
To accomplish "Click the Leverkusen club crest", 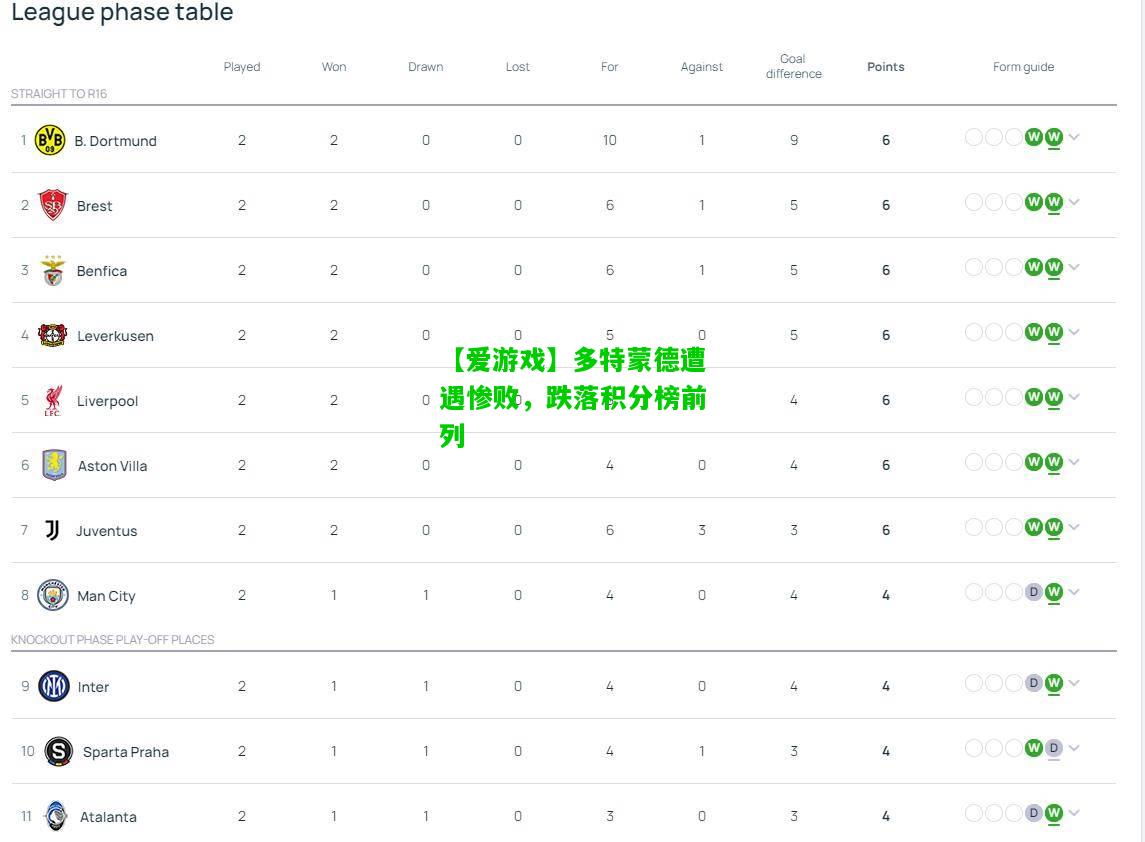I will (53, 335).
